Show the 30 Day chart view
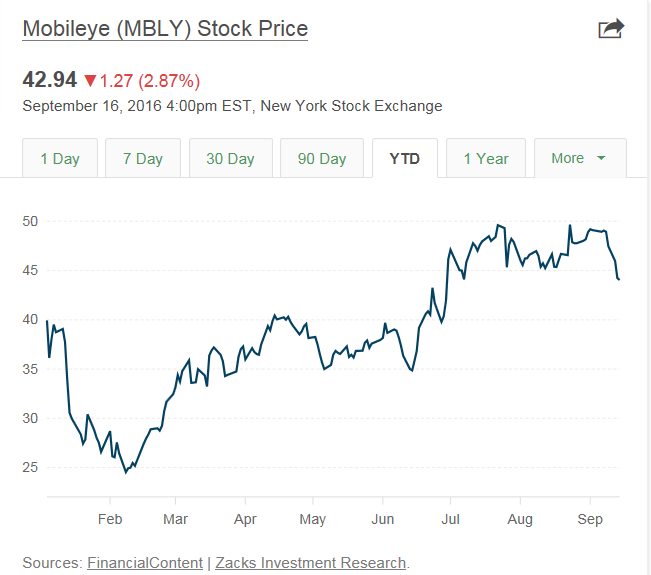The width and height of the screenshot is (651, 575). click(x=230, y=158)
